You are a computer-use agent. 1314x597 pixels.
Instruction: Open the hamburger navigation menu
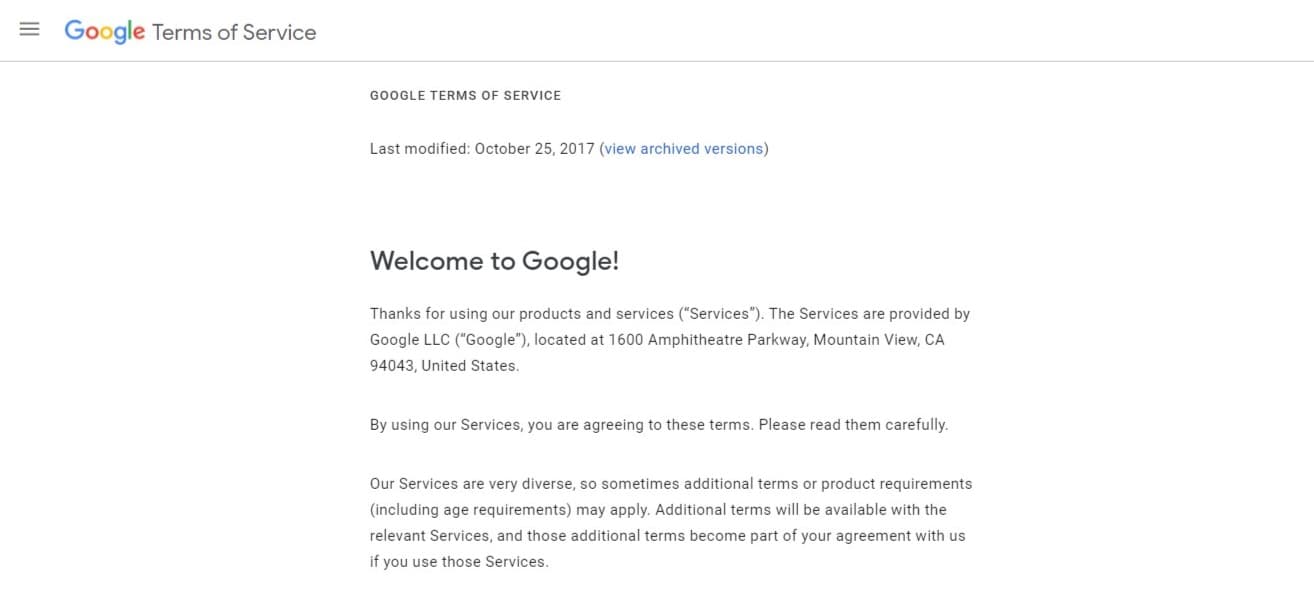[29, 30]
